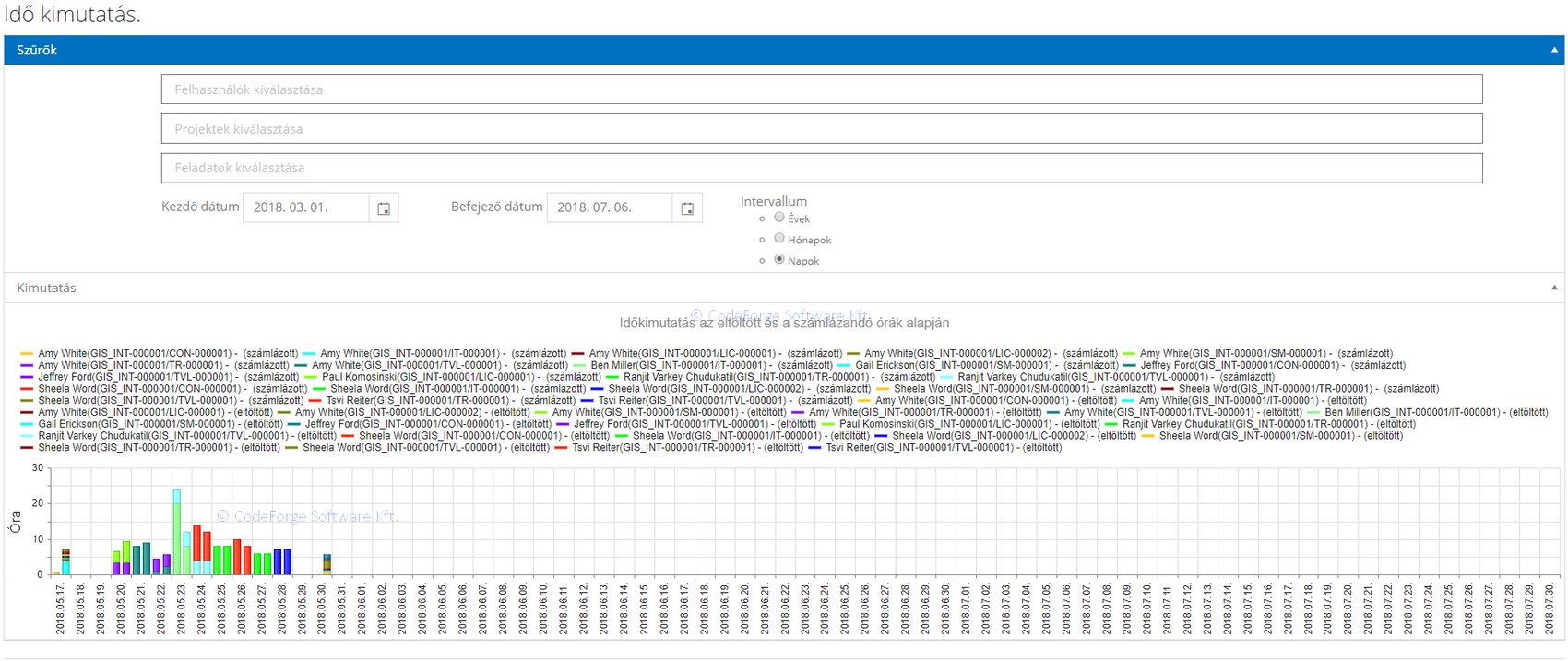This screenshot has height=661, width=1568.
Task: Open the Kezdő dátum calendar picker
Action: [x=384, y=208]
